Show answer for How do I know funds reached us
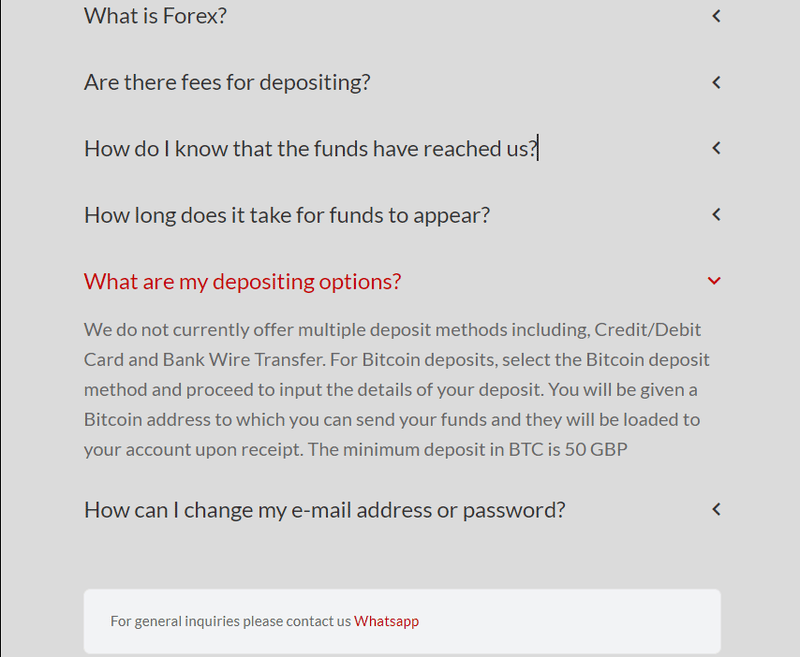 tap(311, 148)
